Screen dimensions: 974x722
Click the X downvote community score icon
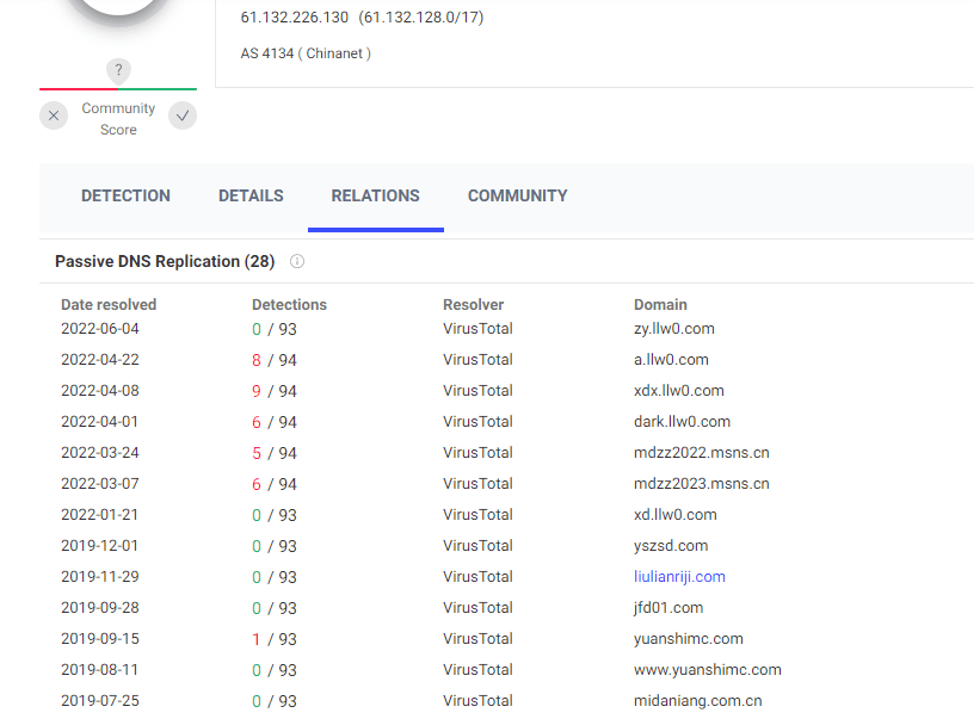pos(54,116)
